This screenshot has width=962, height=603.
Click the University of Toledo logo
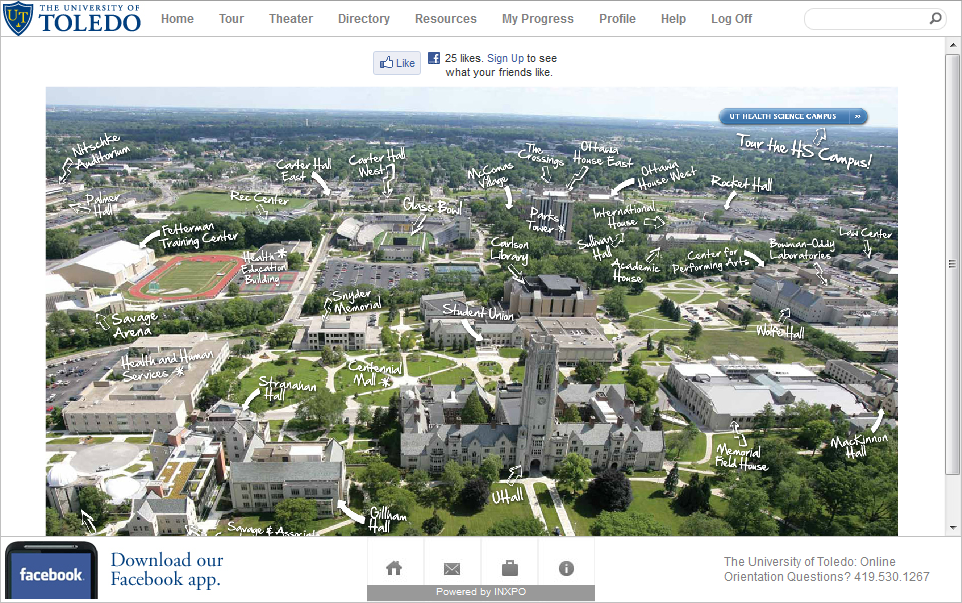(x=72, y=18)
